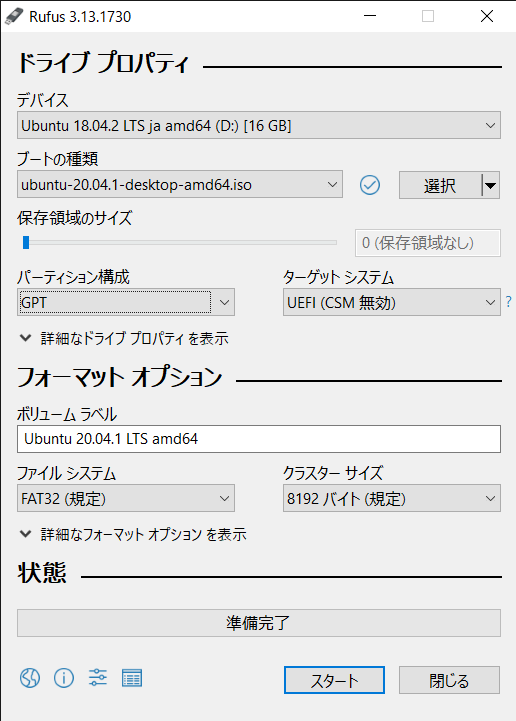The height and width of the screenshot is (721, 516).
Task: Click the target system help question mark
Action: (508, 302)
